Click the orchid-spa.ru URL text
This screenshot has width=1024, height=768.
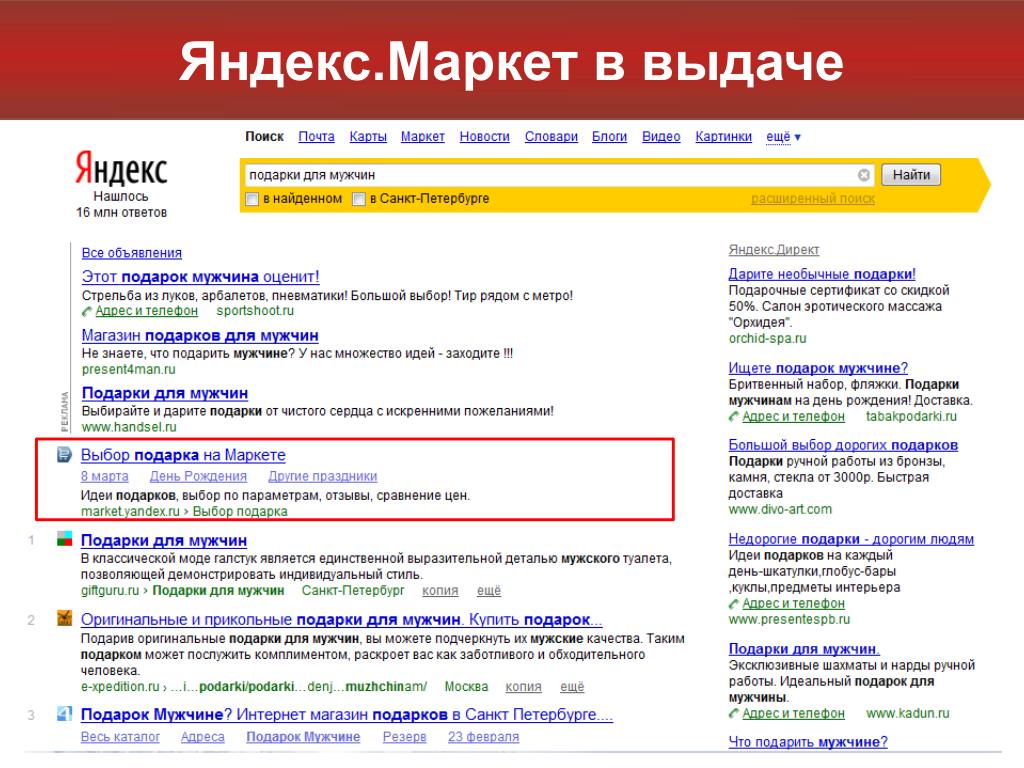767,338
